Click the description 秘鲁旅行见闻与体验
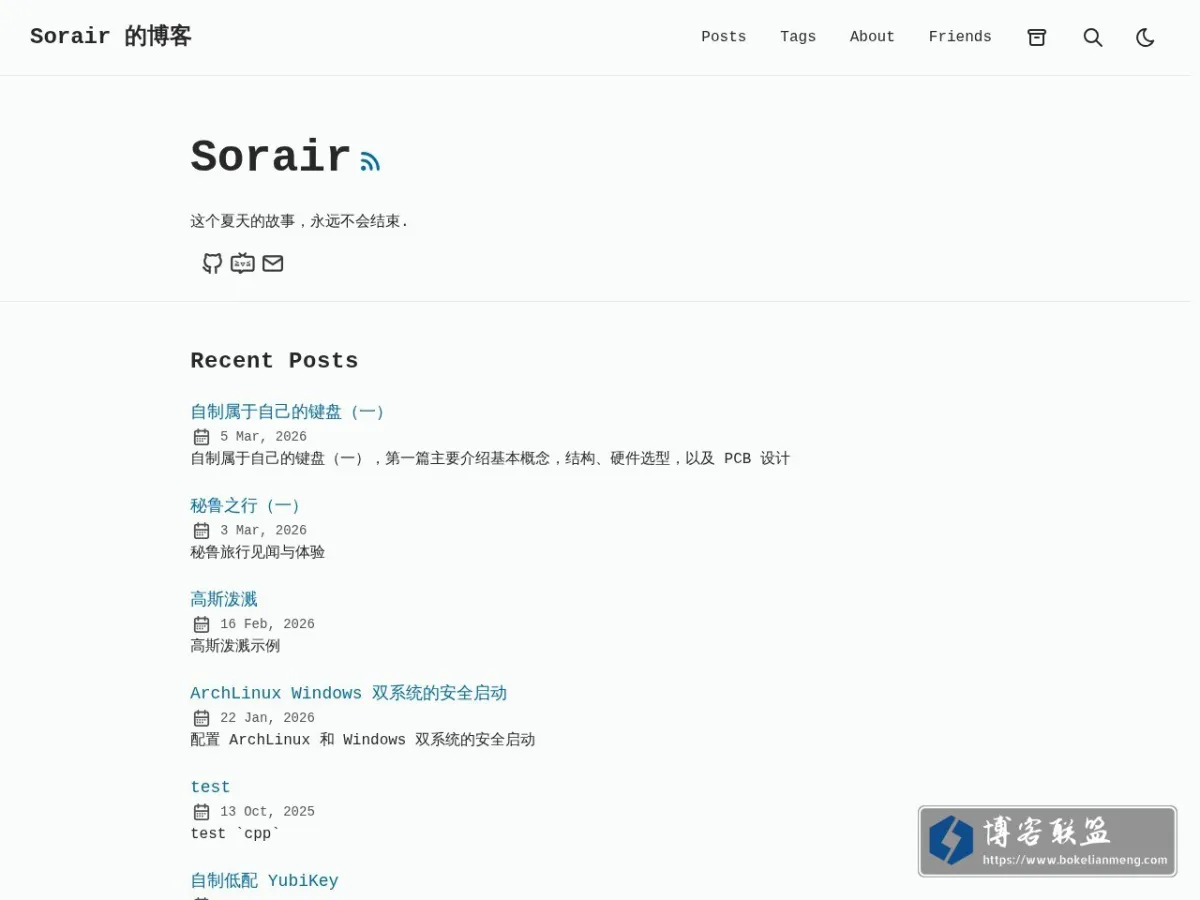Image resolution: width=1200 pixels, height=900 pixels. pos(258,552)
